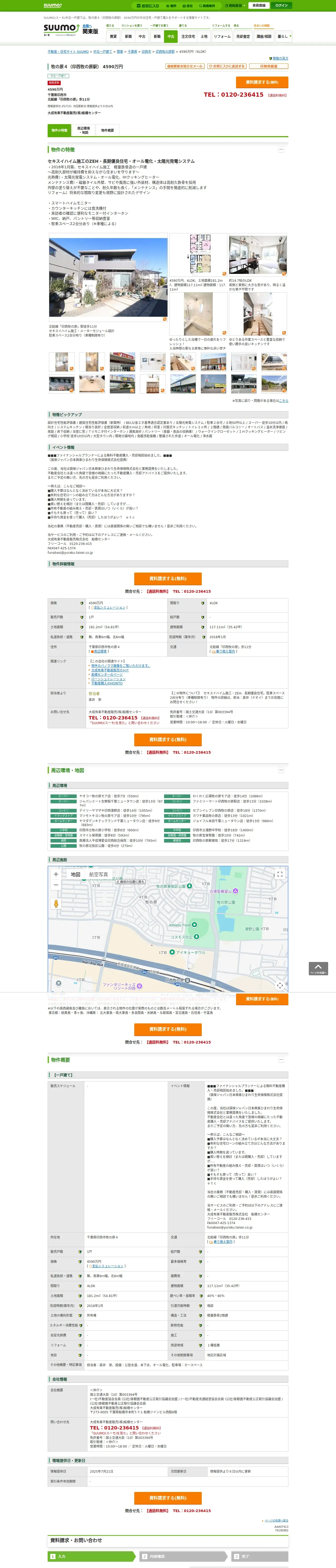Click 最初の位置に戻る on the map
This screenshot has width=336, height=1568.
[x=131, y=881]
